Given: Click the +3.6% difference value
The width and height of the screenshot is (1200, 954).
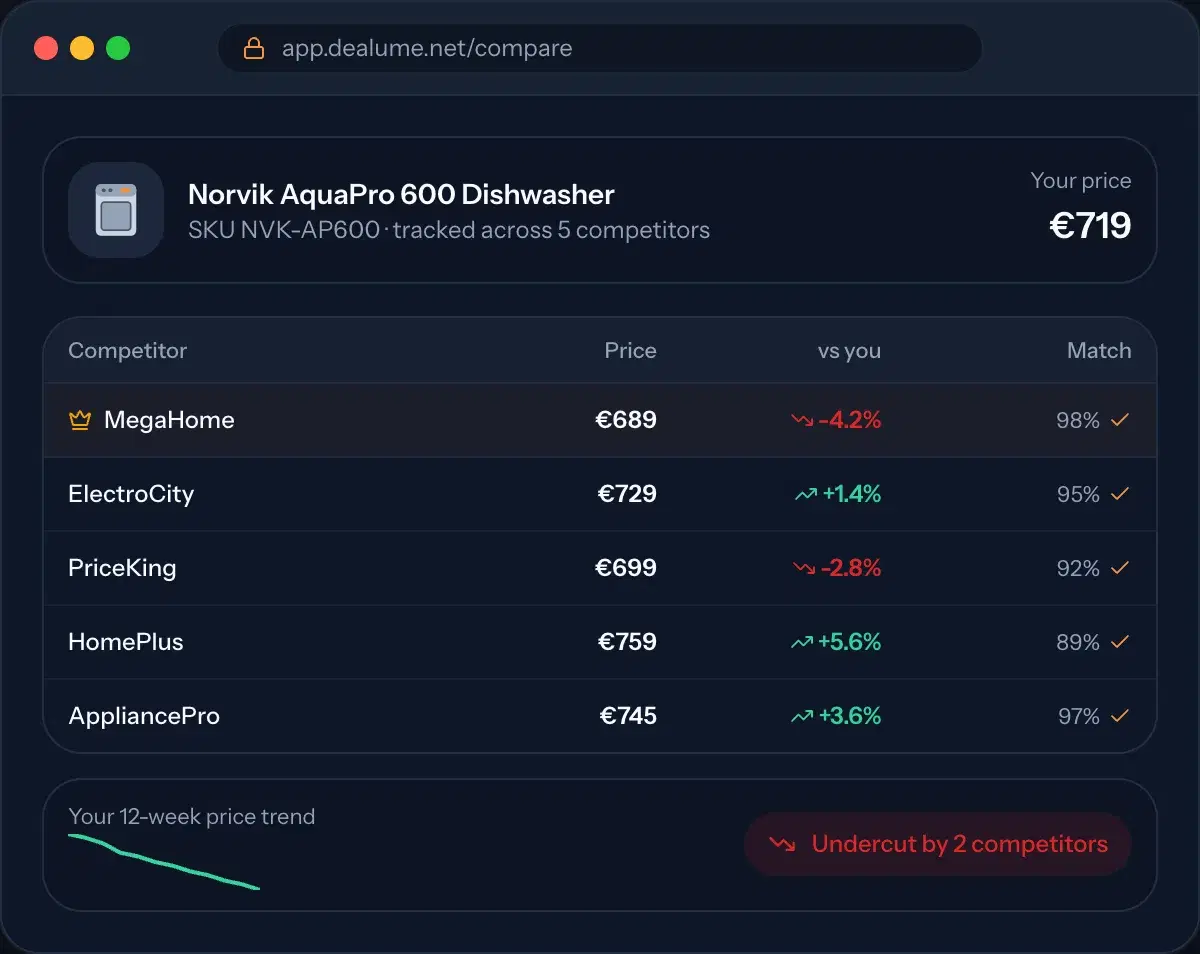Looking at the screenshot, I should pyautogui.click(x=850, y=716).
